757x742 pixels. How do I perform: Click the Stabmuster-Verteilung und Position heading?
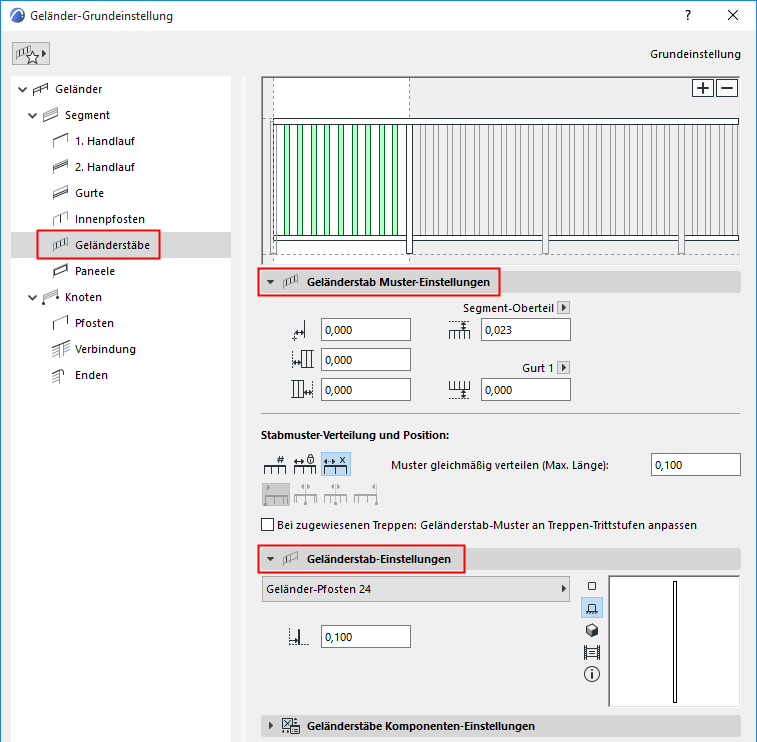(x=355, y=435)
